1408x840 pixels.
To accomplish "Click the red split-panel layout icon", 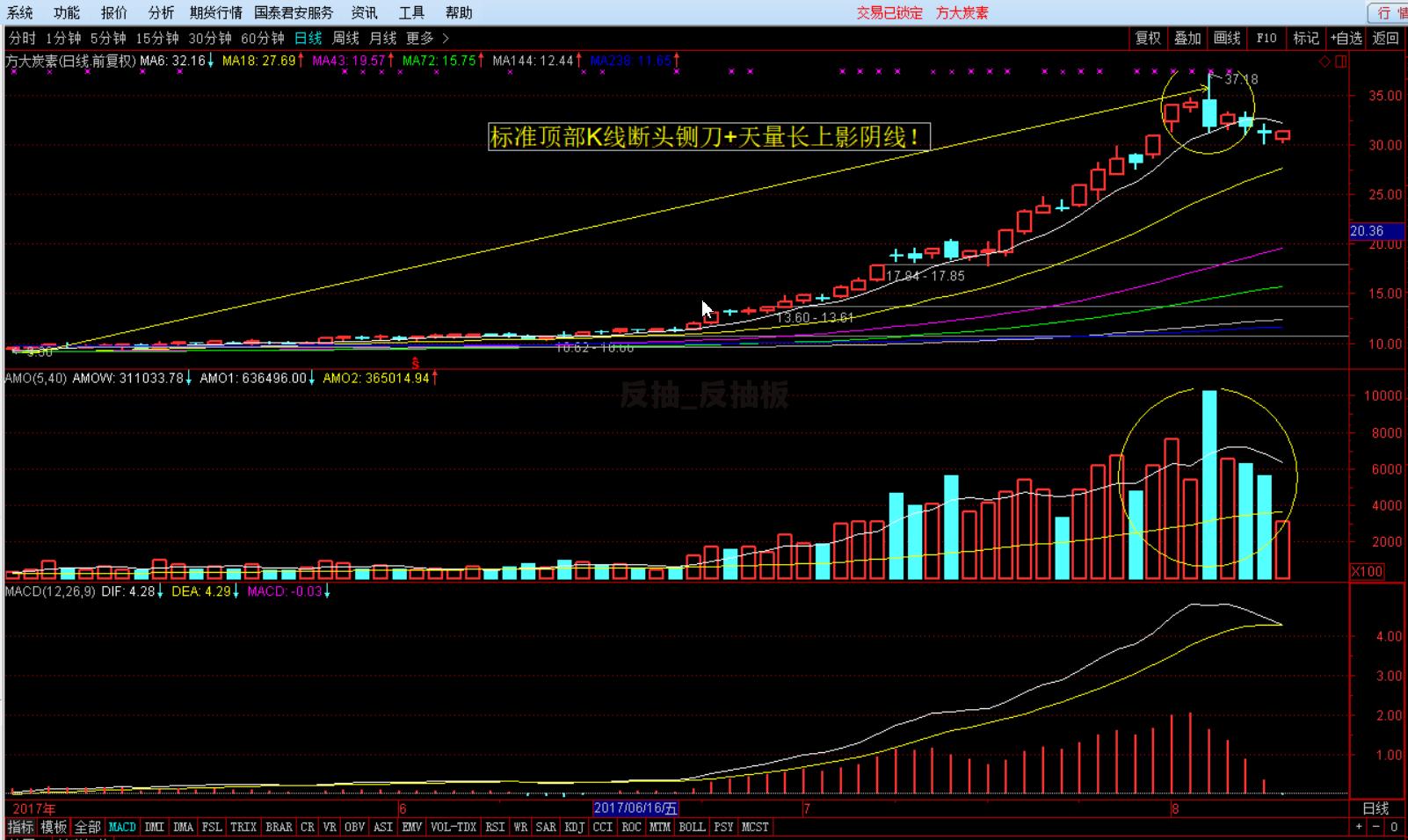I will pyautogui.click(x=1340, y=62).
